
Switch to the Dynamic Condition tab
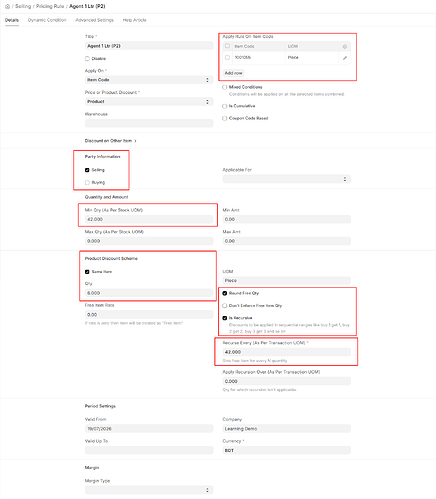[47, 20]
